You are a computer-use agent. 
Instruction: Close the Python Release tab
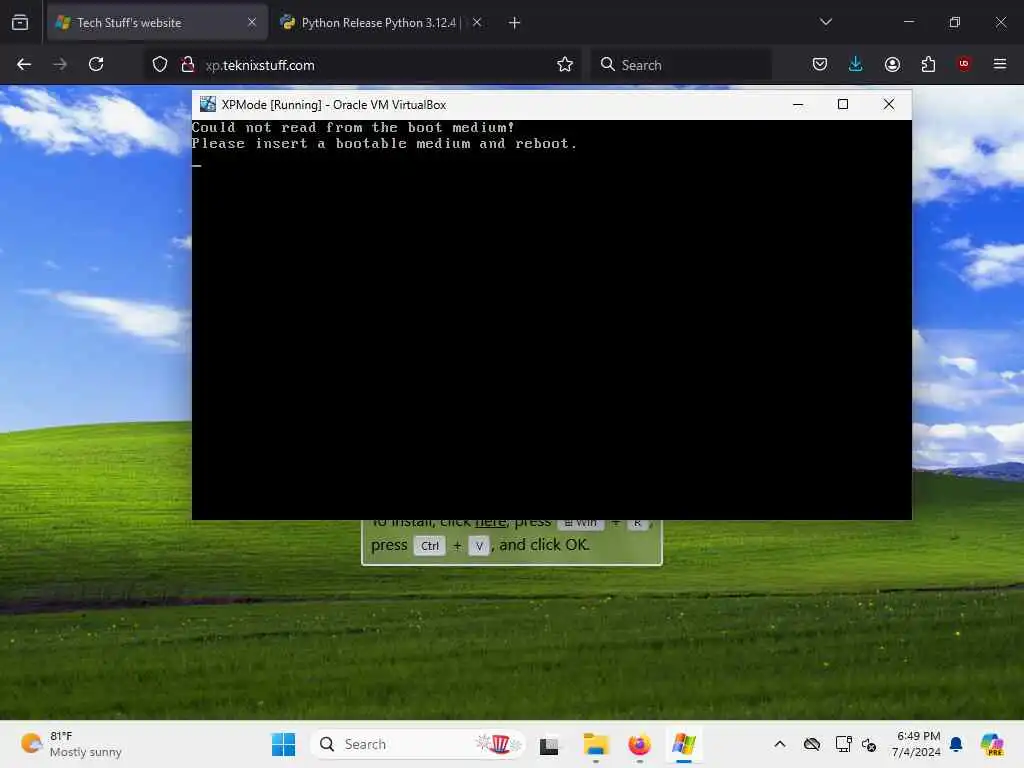(477, 22)
